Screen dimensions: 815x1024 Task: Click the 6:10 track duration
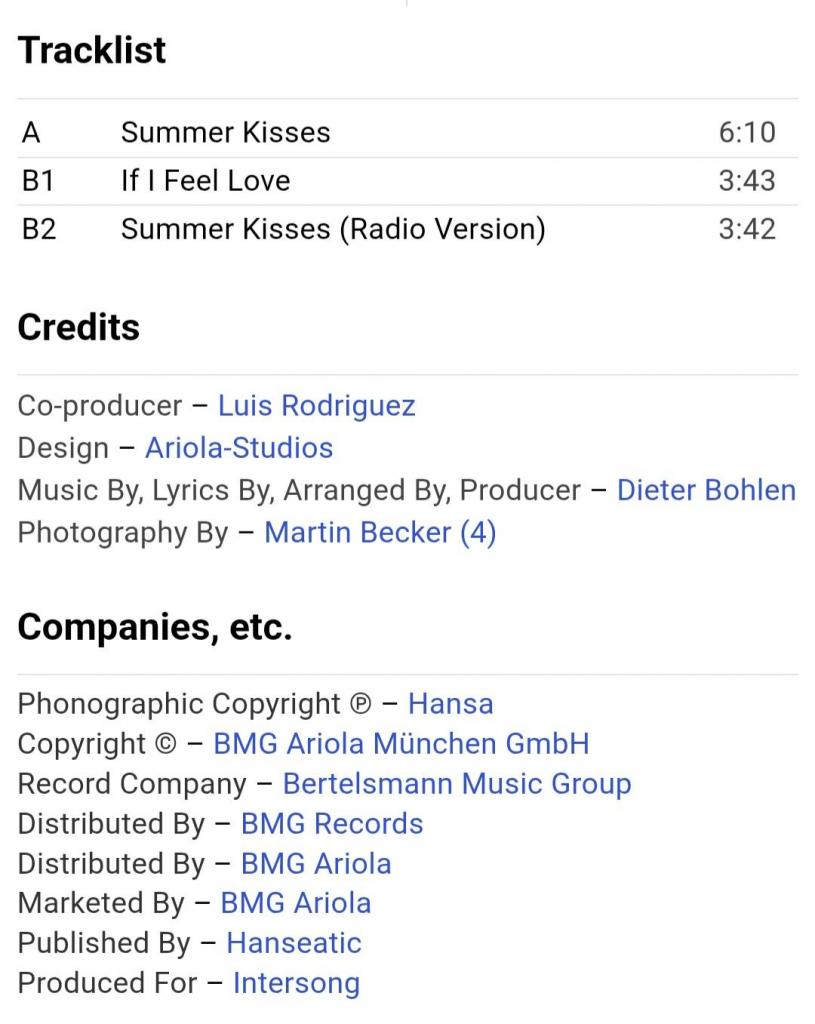tap(746, 132)
